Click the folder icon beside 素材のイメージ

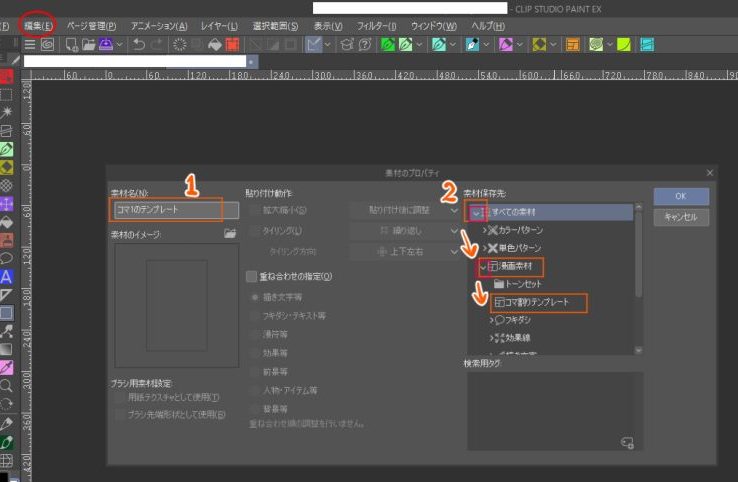pyautogui.click(x=230, y=233)
